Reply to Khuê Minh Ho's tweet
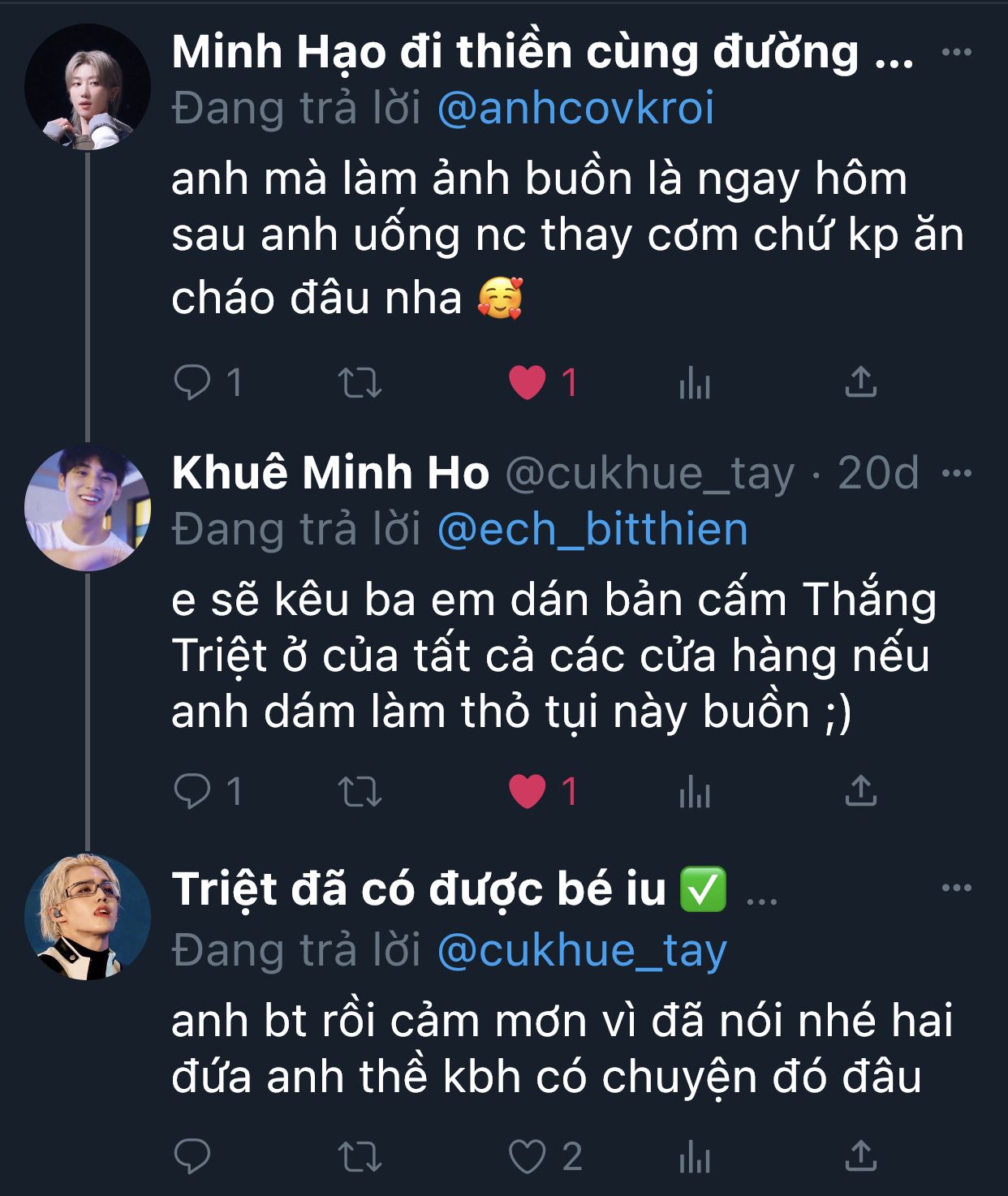The image size is (1008, 1196). [192, 791]
